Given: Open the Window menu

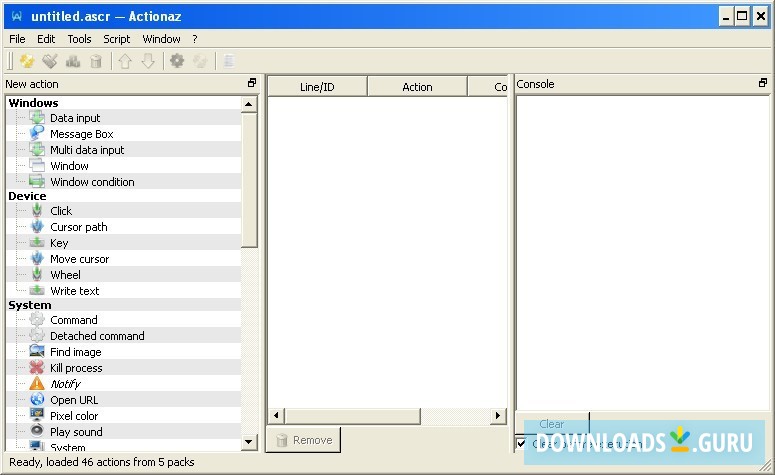Looking at the screenshot, I should (161, 39).
